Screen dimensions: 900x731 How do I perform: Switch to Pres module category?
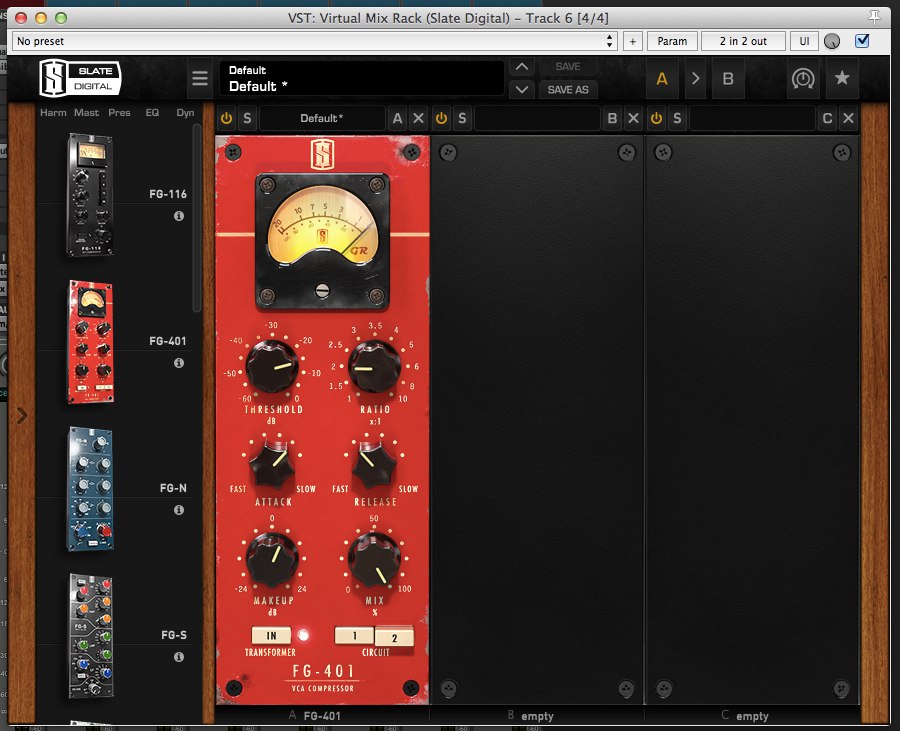[119, 112]
